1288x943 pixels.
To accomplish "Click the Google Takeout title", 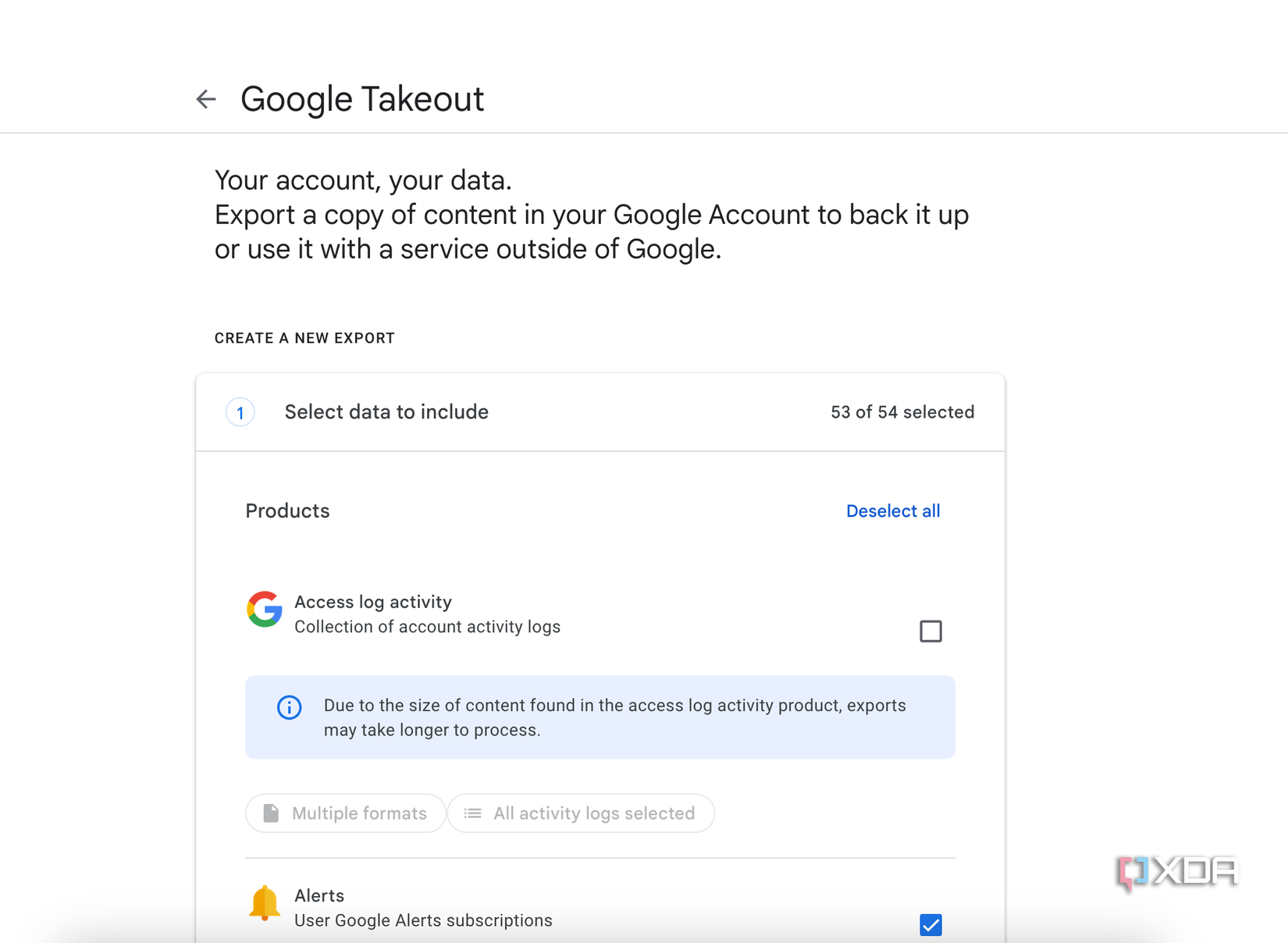I will coord(362,98).
